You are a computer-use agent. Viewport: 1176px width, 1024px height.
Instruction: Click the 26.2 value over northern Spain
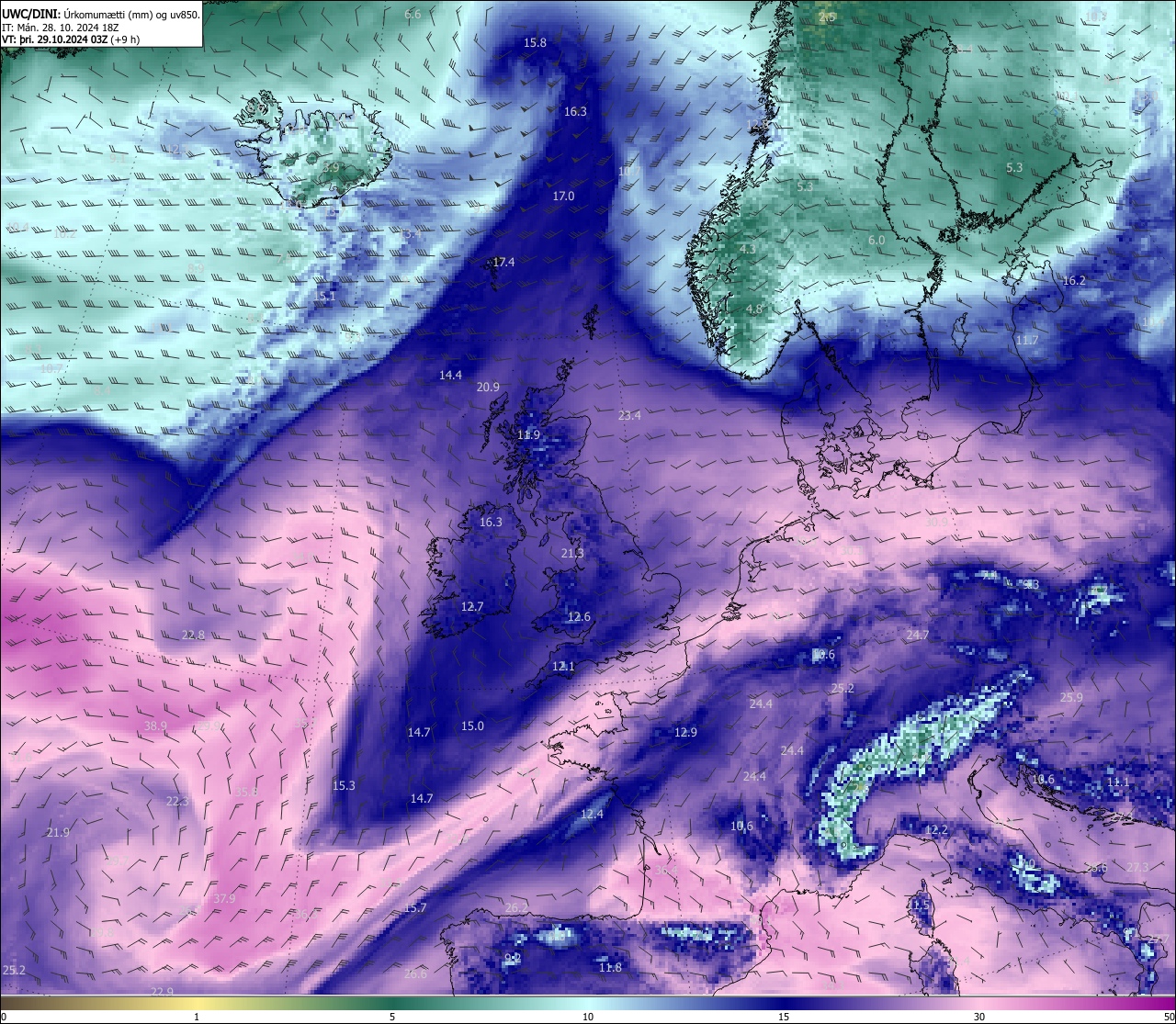(516, 908)
